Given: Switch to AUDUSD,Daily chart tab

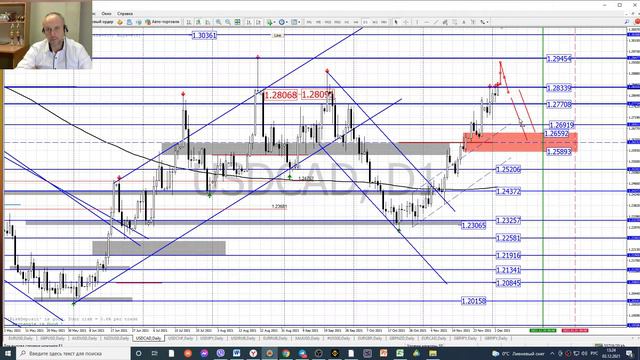Looking at the screenshot, I should point(84,338).
